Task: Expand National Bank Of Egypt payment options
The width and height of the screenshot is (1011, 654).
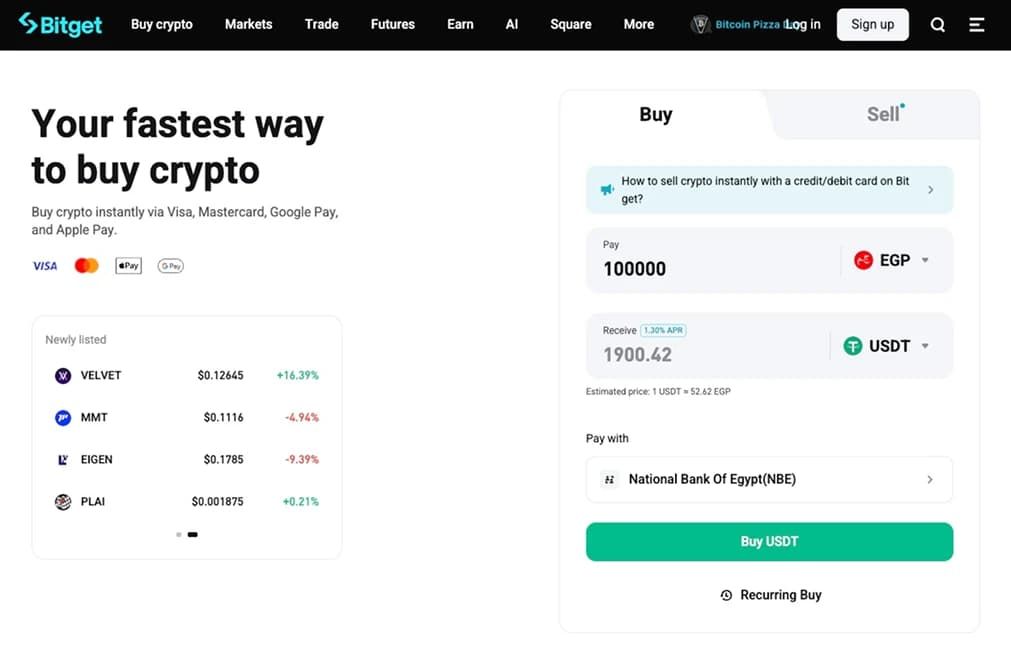Action: 769,479
